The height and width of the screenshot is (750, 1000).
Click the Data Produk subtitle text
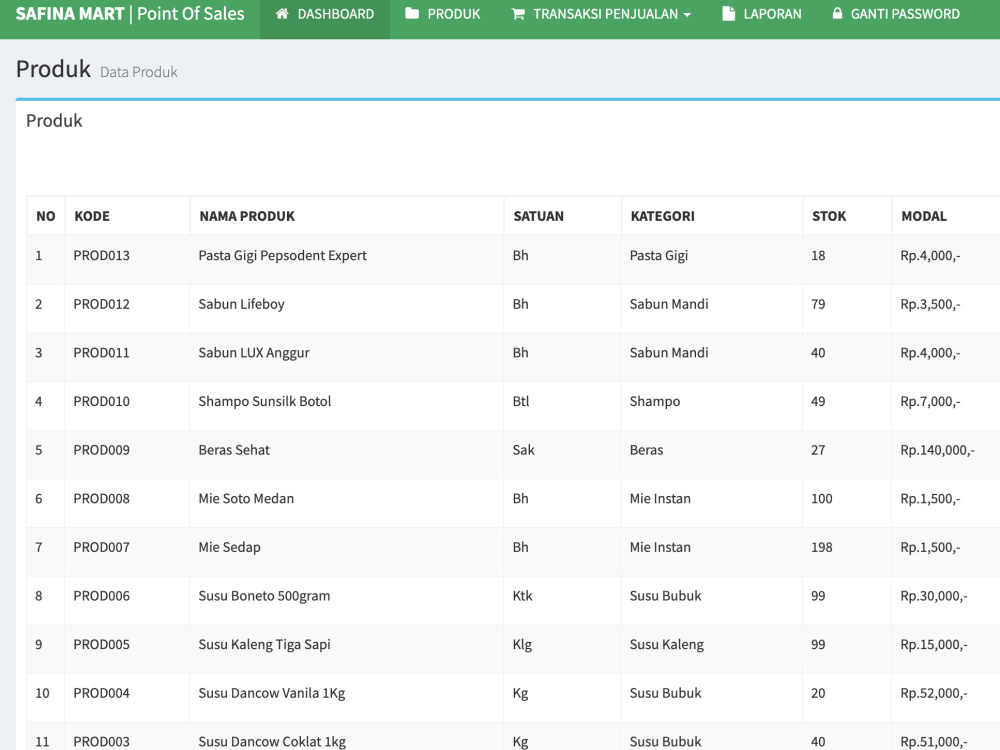(x=138, y=72)
